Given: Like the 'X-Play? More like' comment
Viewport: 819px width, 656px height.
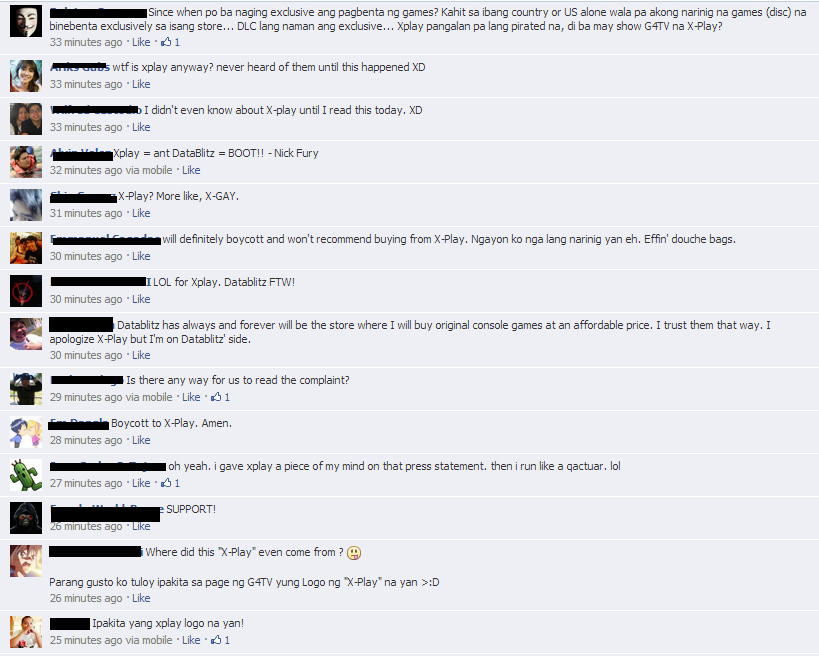Looking at the screenshot, I should pyautogui.click(x=141, y=213).
